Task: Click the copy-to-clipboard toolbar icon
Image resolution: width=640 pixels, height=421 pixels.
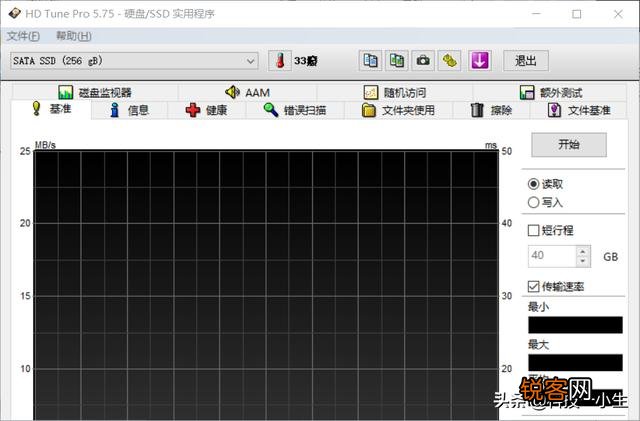Action: 370,61
